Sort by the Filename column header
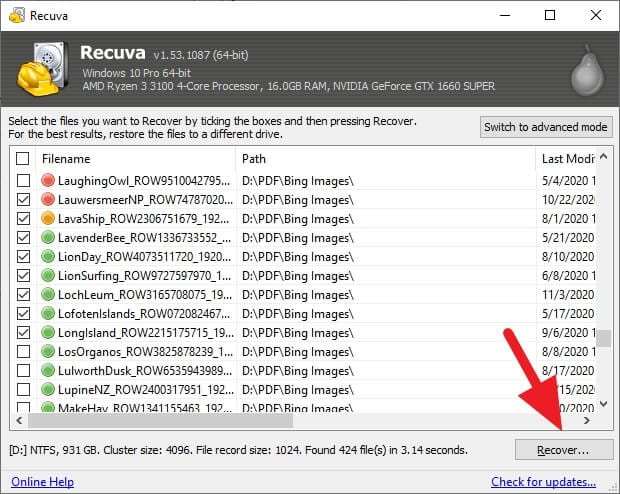 pyautogui.click(x=136, y=159)
